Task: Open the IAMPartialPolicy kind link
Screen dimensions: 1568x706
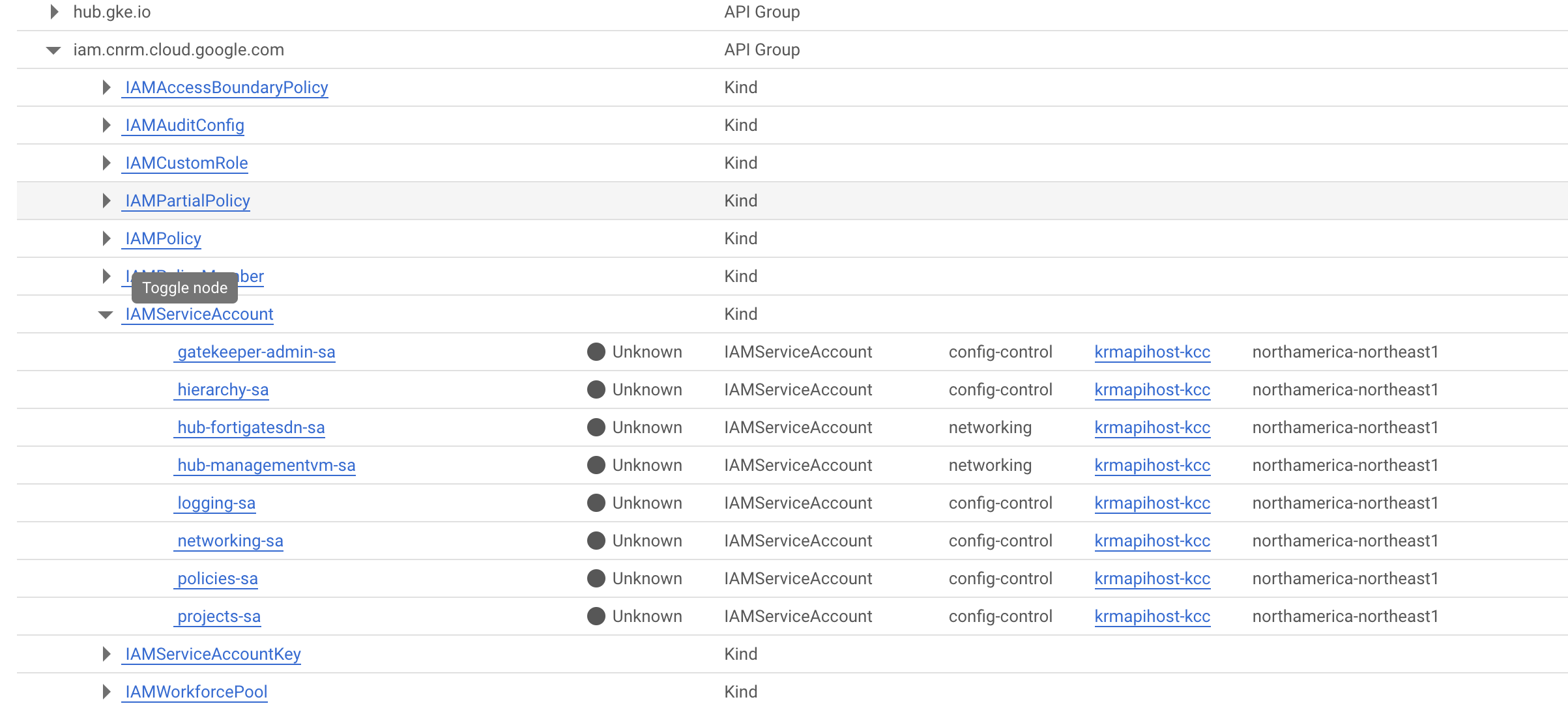Action: click(x=186, y=201)
